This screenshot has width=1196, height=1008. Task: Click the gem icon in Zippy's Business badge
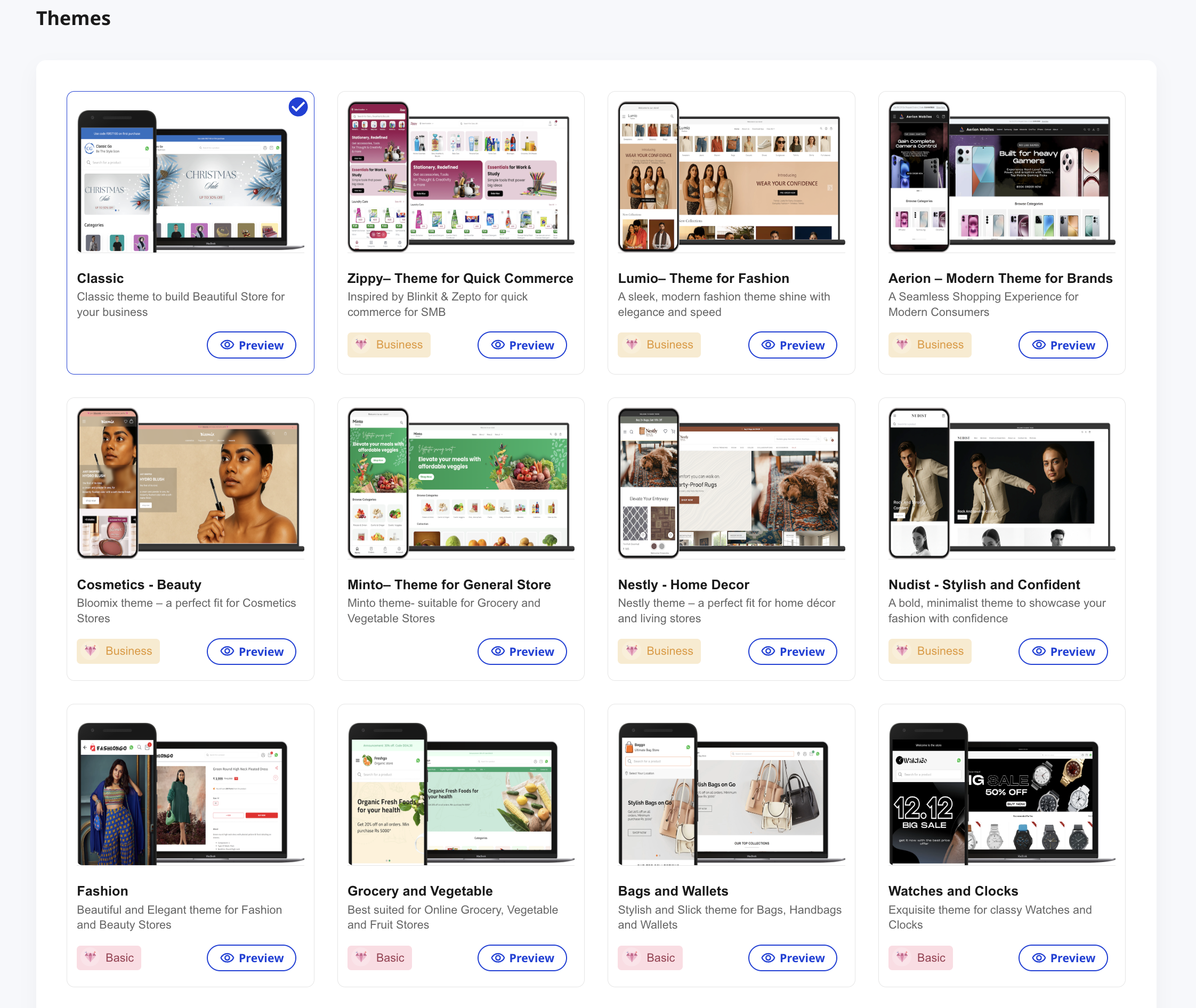point(362,345)
